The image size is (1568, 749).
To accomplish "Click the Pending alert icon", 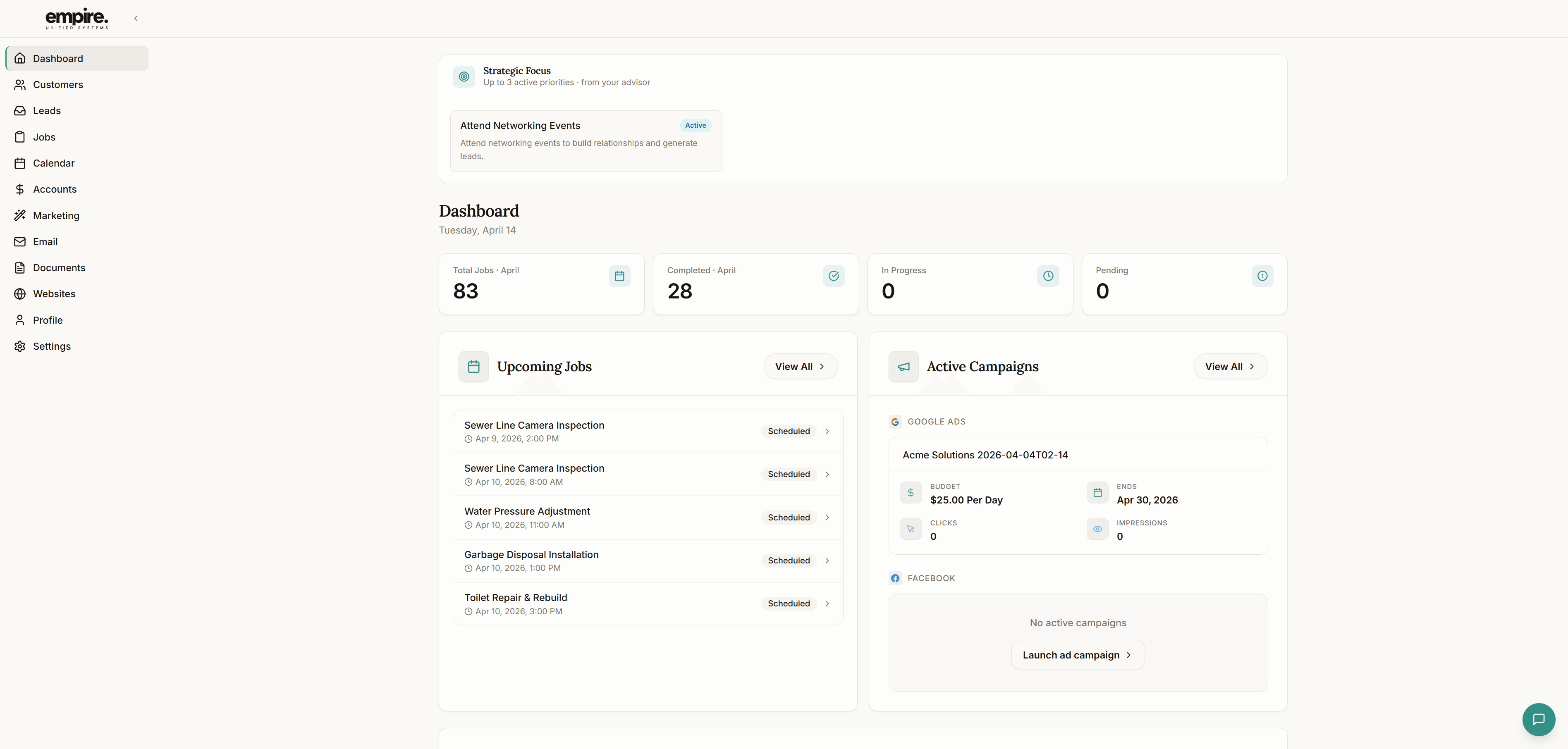I will click(x=1262, y=276).
